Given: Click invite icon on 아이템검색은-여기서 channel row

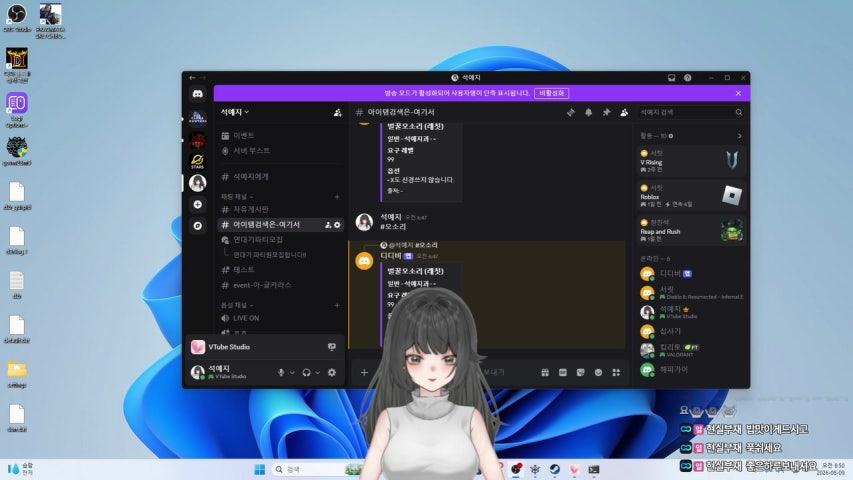Looking at the screenshot, I should 328,225.
